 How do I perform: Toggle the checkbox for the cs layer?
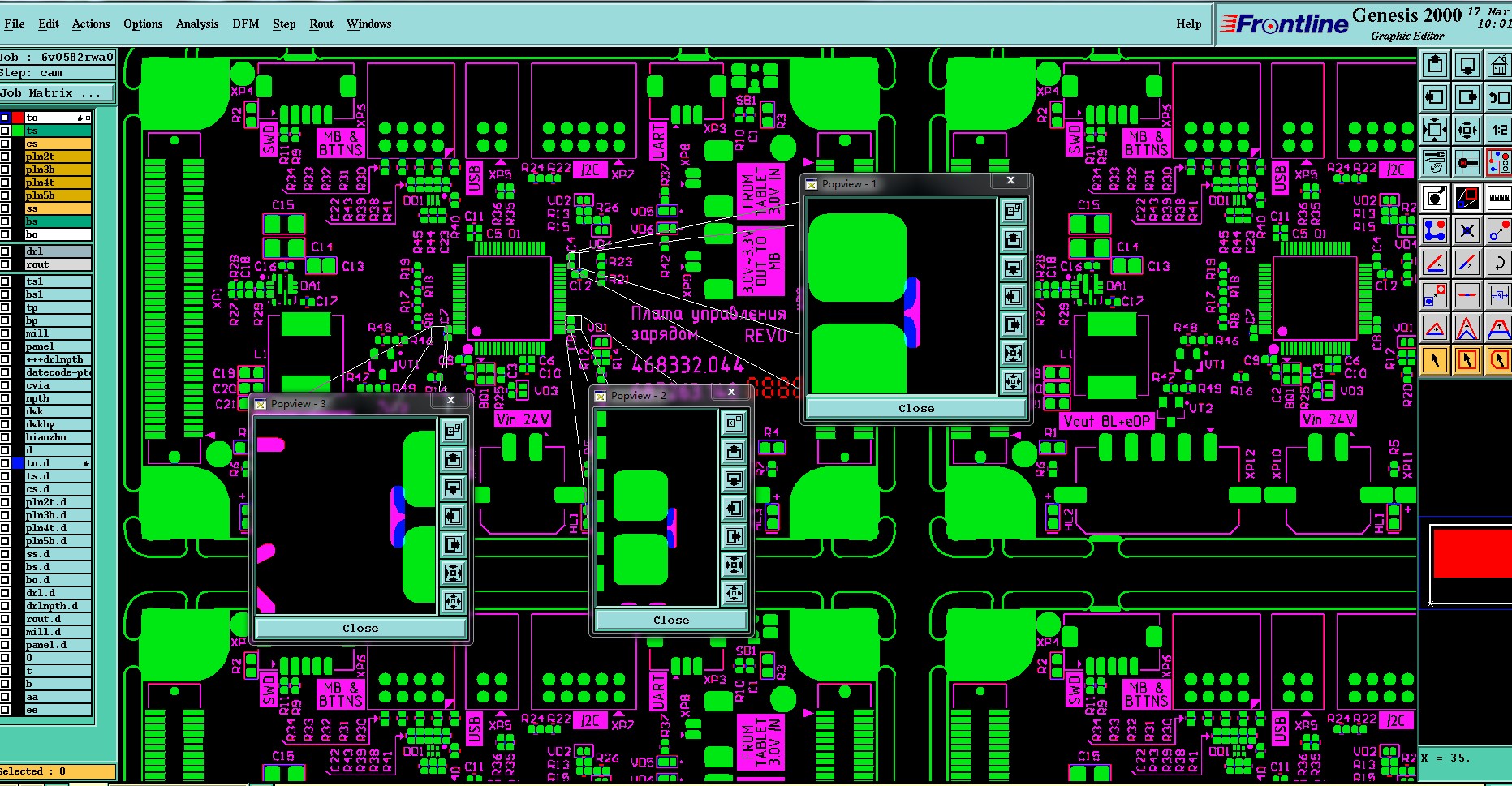5,144
